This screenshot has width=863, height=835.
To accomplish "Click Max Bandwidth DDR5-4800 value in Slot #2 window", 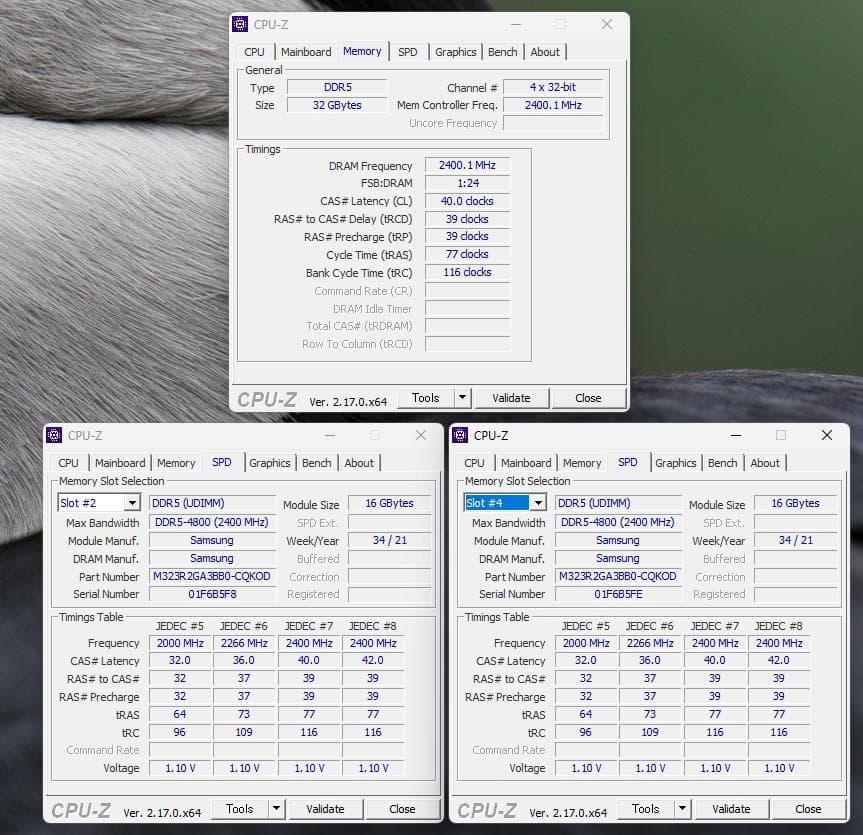I will point(212,522).
